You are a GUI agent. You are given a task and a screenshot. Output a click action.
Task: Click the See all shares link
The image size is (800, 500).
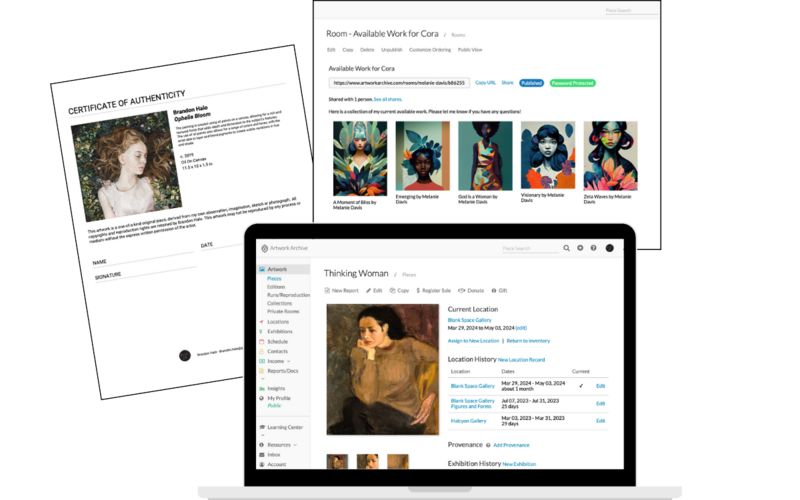click(388, 99)
